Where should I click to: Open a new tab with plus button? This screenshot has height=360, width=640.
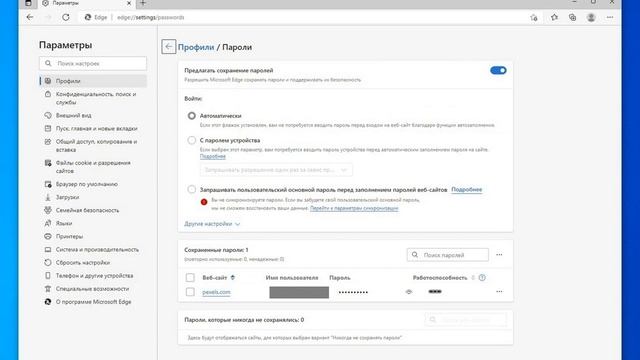coord(143,3)
